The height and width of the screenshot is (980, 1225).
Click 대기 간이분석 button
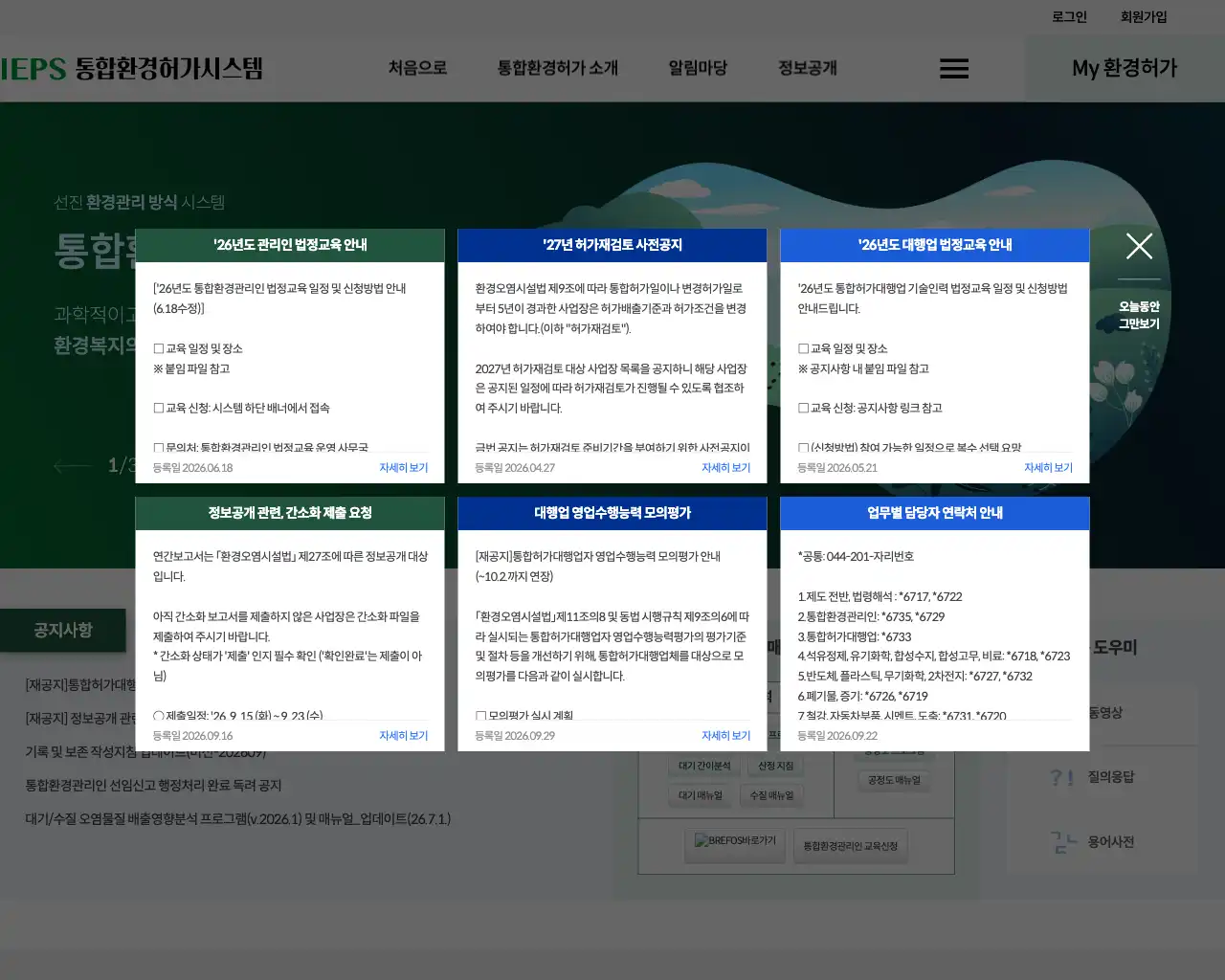tap(704, 766)
